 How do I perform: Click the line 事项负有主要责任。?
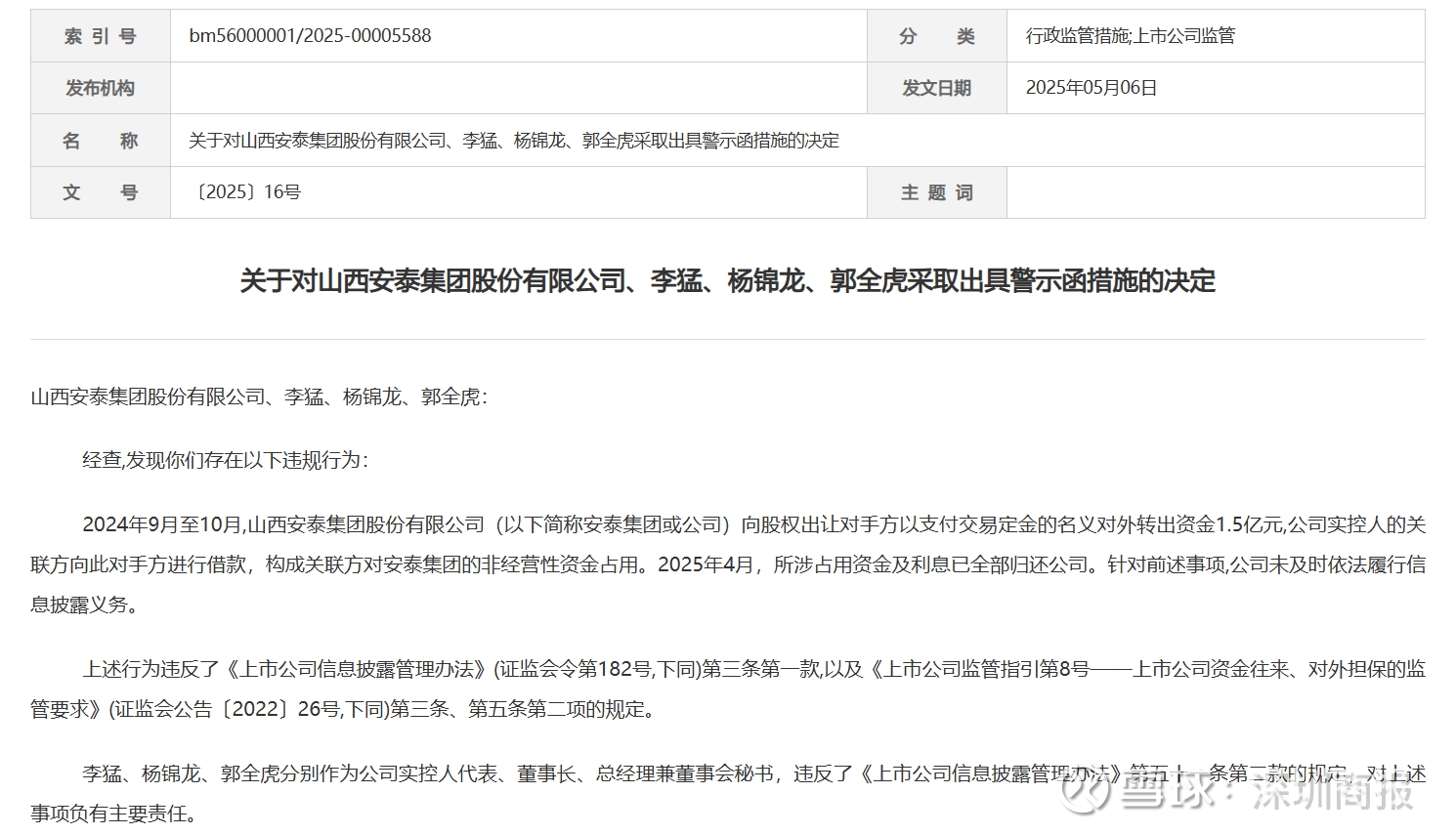point(114,814)
